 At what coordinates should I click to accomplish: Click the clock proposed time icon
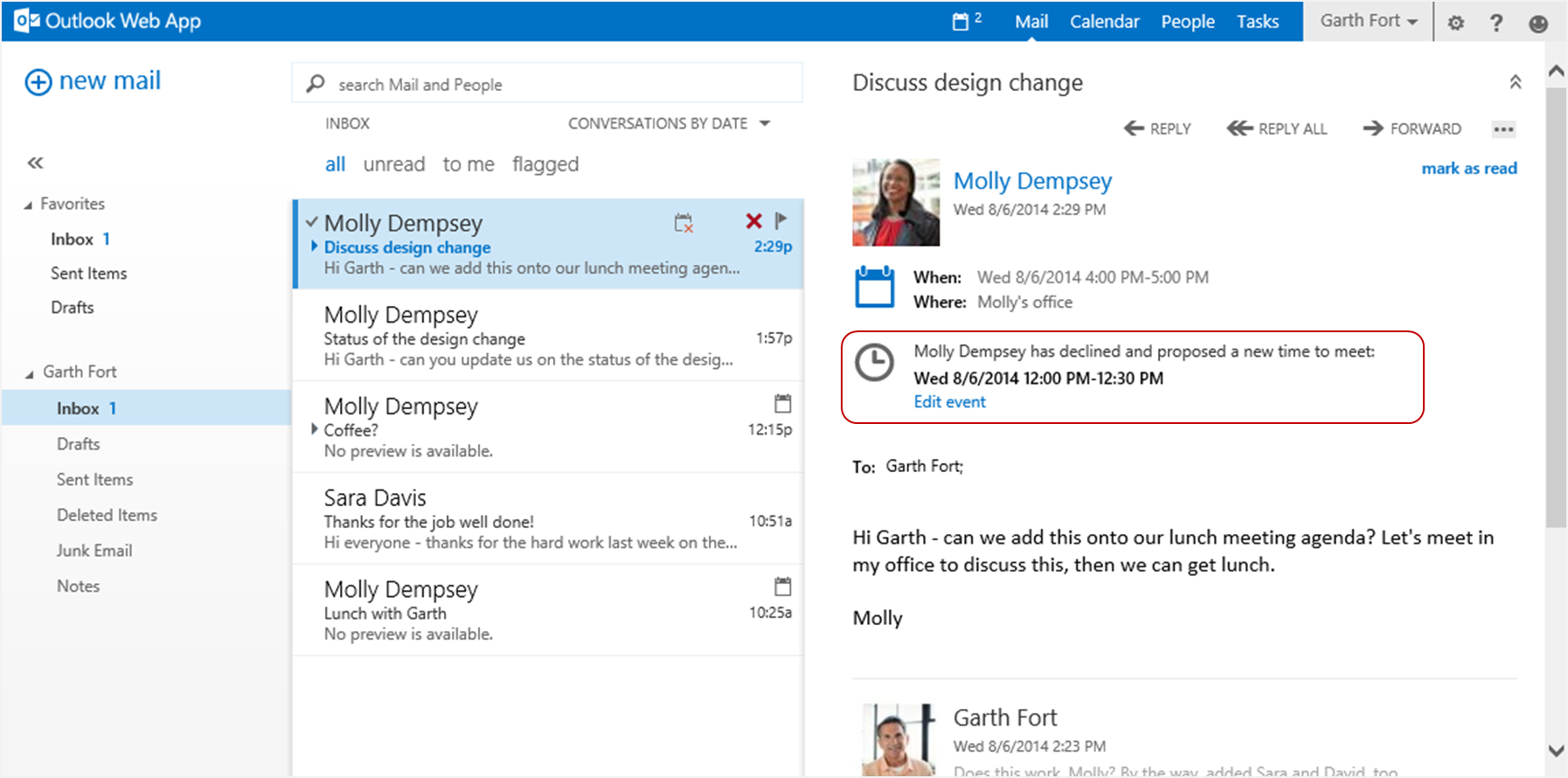coord(874,362)
